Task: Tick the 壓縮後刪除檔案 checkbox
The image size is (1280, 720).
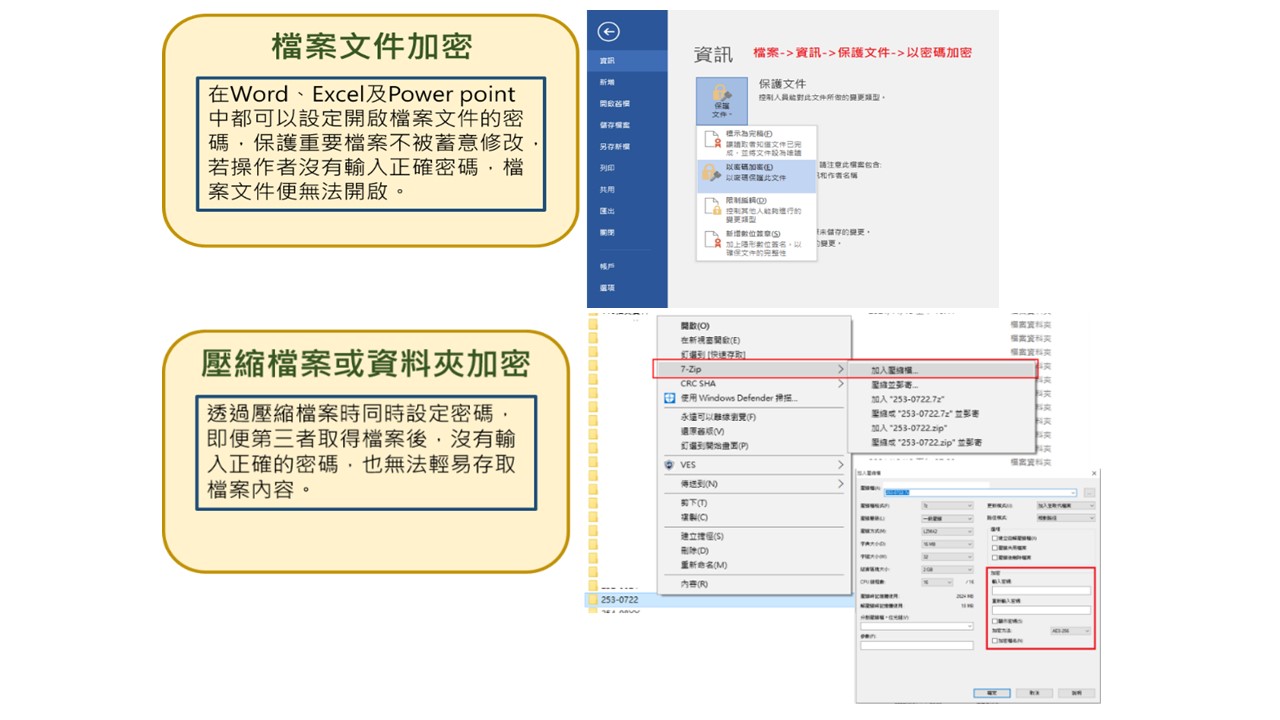Action: (x=995, y=557)
